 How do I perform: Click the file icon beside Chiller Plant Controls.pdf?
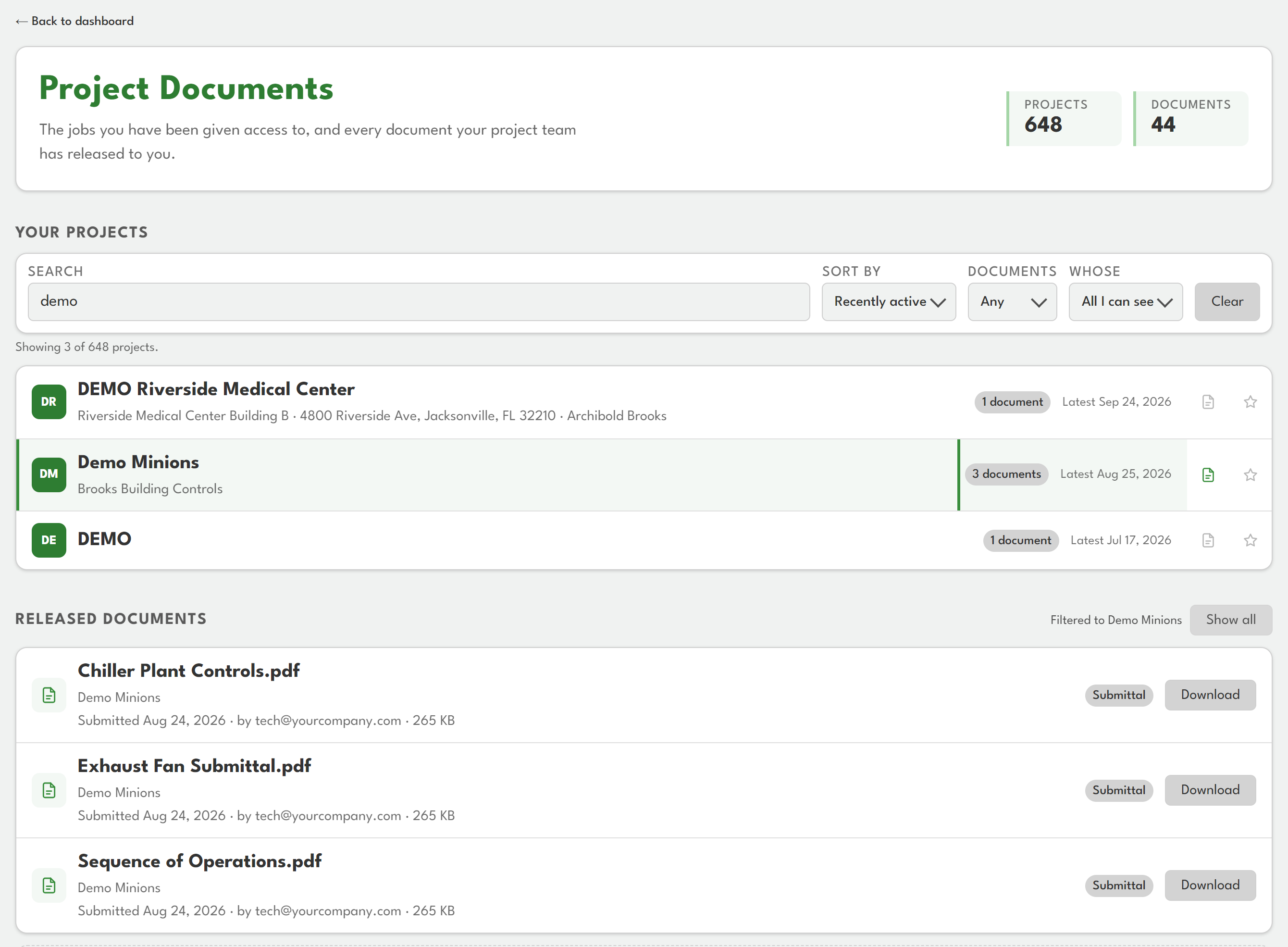pyautogui.click(x=49, y=695)
